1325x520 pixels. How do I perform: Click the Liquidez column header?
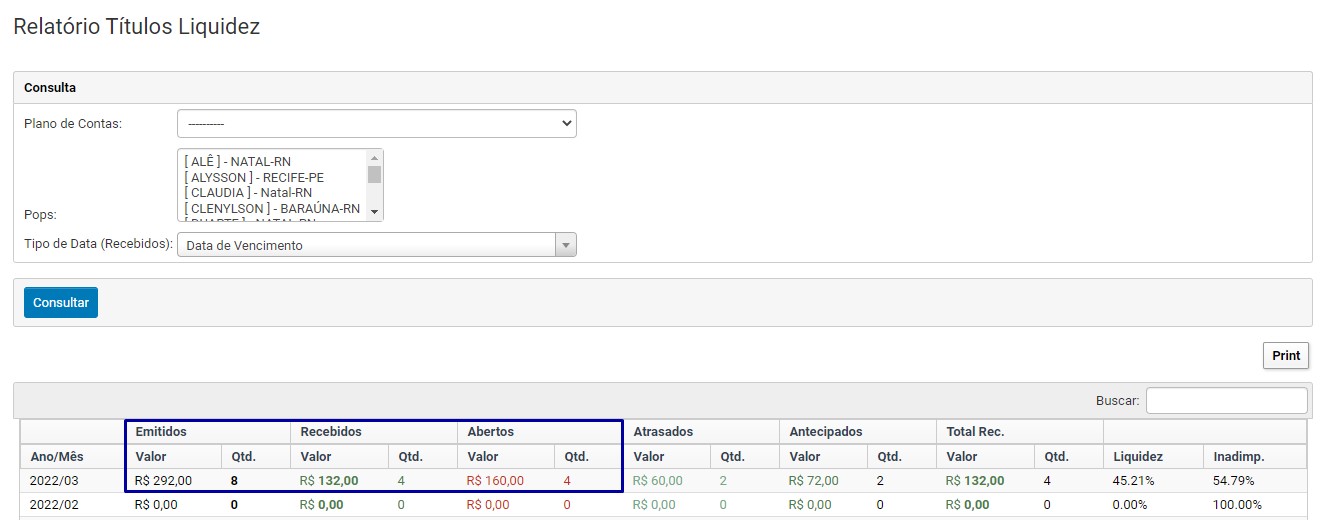[x=1138, y=456]
